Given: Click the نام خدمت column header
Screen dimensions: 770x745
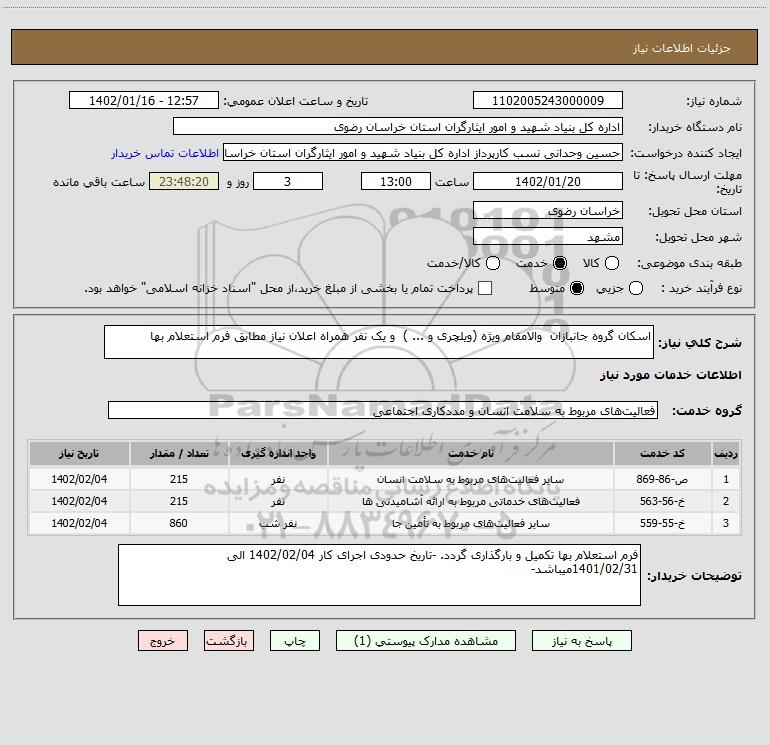Looking at the screenshot, I should tap(470, 453).
